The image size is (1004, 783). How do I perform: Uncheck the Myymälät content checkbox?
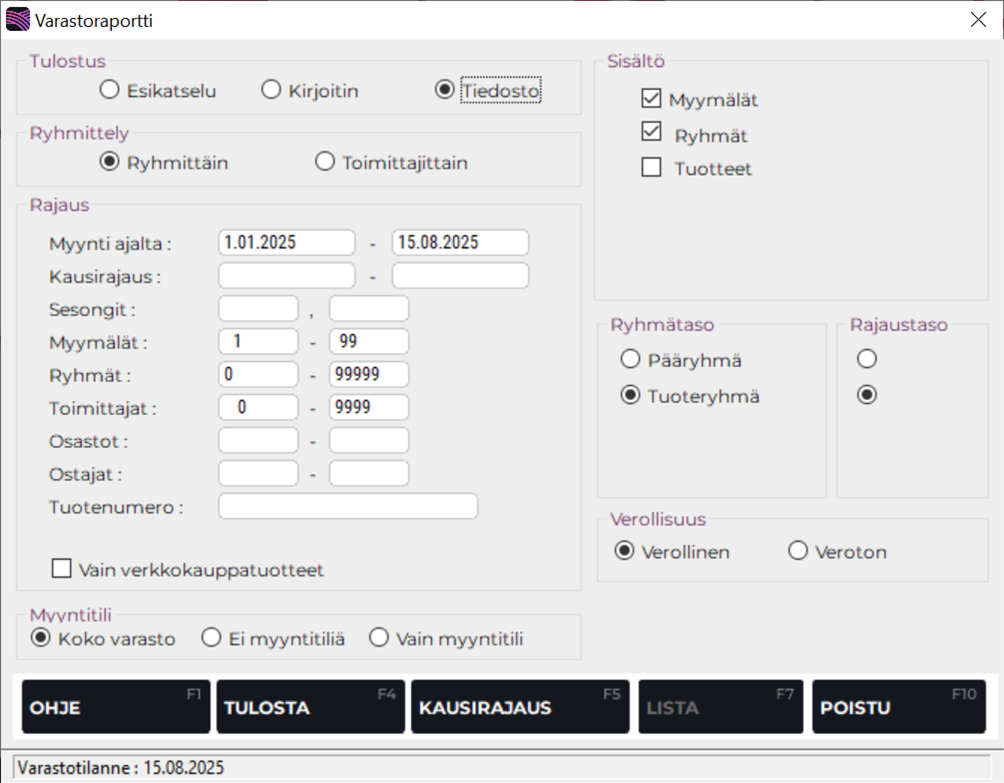pos(651,98)
